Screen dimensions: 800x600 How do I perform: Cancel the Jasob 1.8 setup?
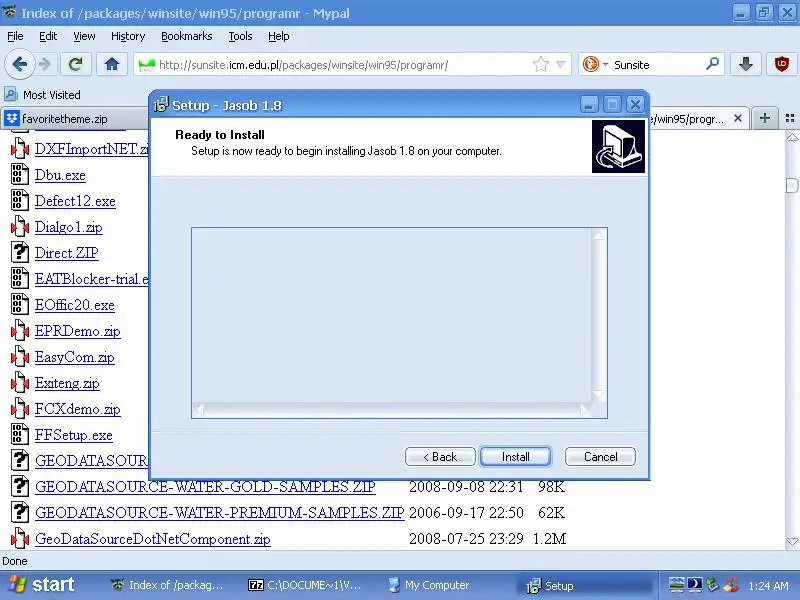[601, 457]
